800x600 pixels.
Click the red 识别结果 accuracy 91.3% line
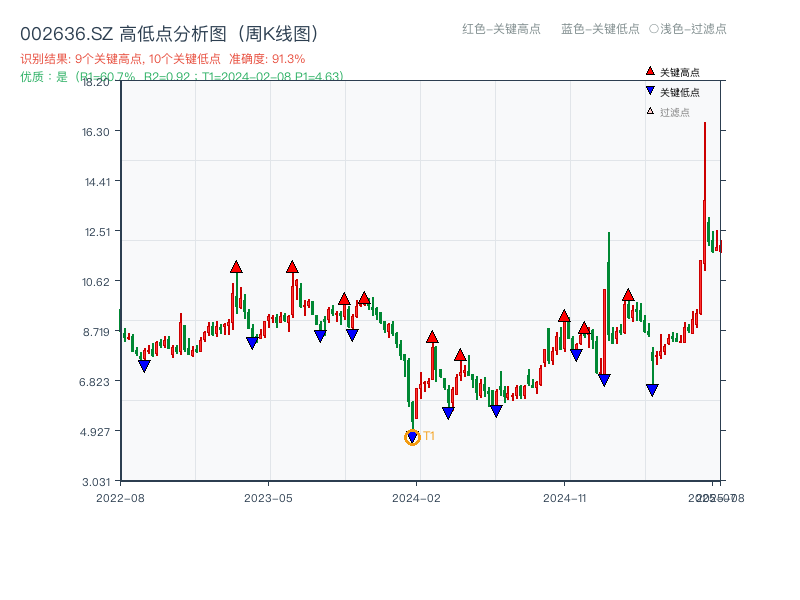pos(163,59)
